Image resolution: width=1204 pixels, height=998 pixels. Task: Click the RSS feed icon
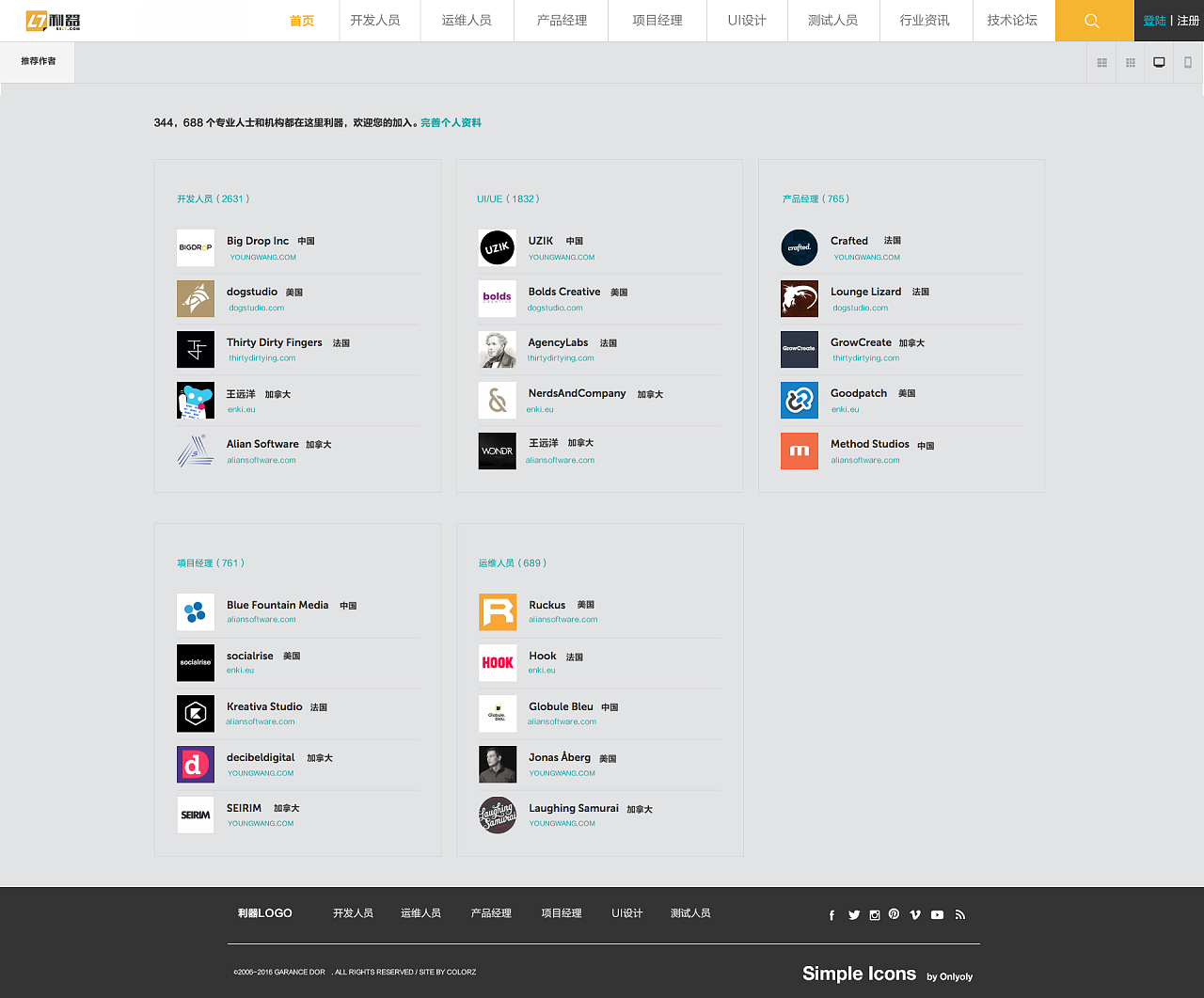coord(960,914)
